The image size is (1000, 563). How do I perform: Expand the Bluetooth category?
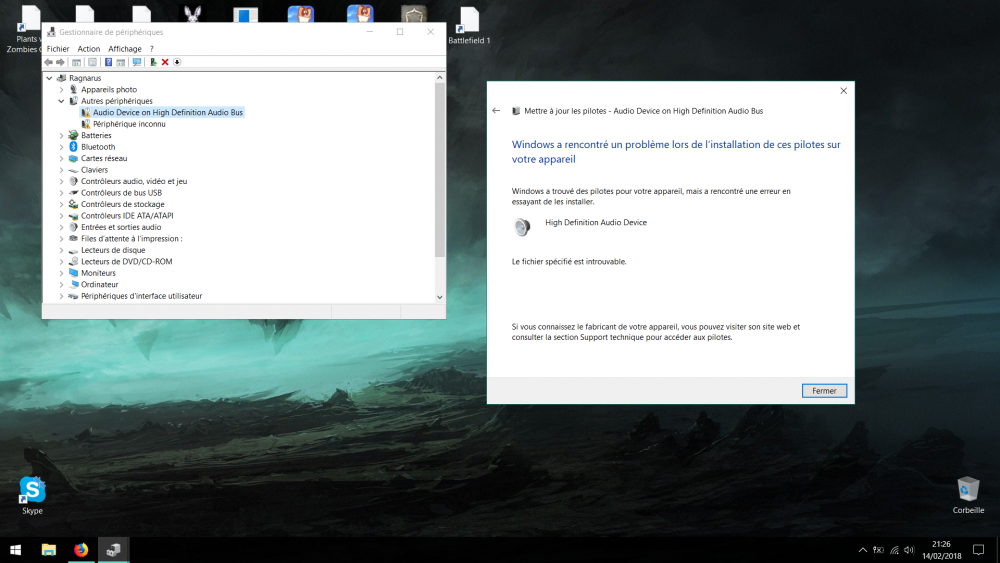[61, 147]
